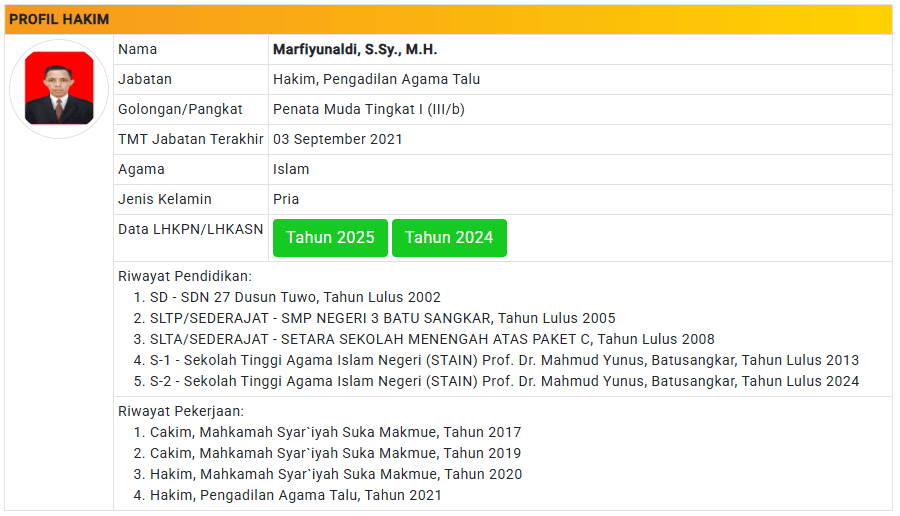Click the judge's profile photo
Viewport: 900px width, 516px height.
point(59,89)
